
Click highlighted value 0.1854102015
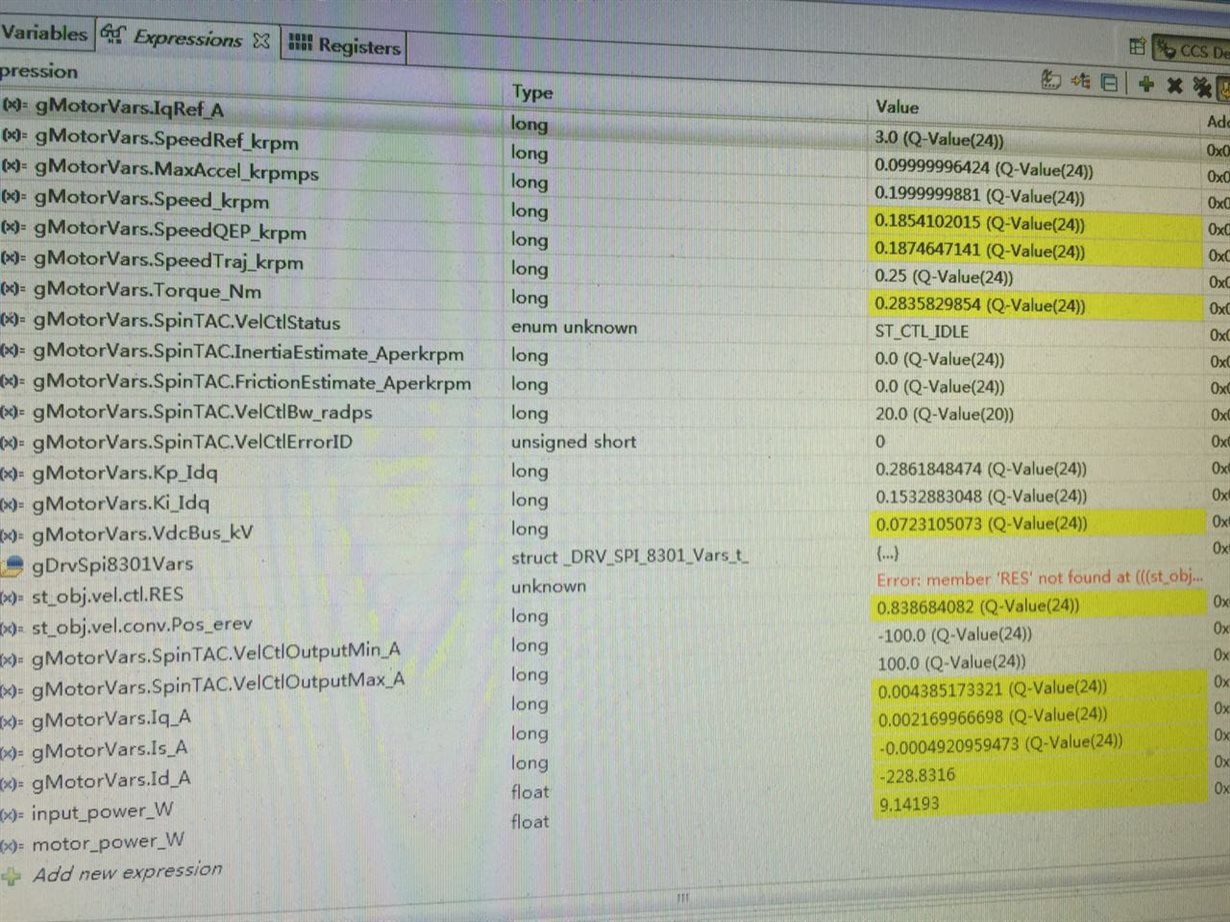(980, 224)
